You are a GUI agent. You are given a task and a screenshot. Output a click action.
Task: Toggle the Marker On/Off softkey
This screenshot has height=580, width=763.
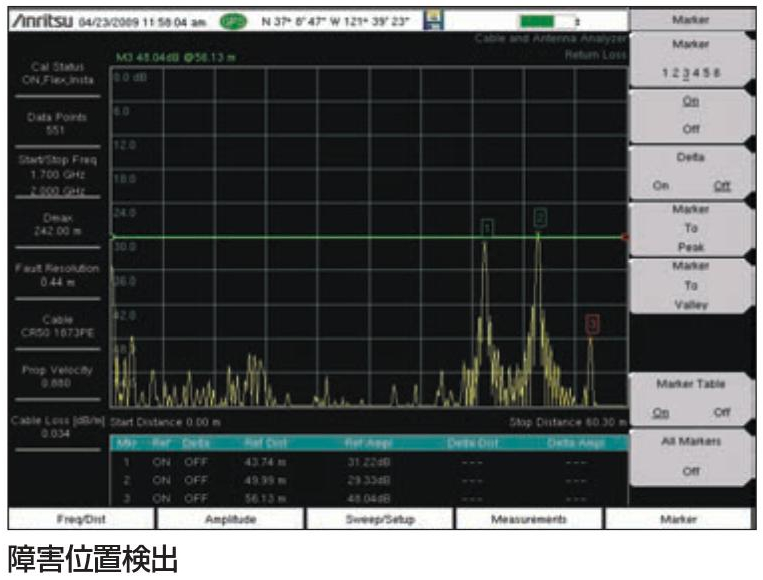coord(691,114)
